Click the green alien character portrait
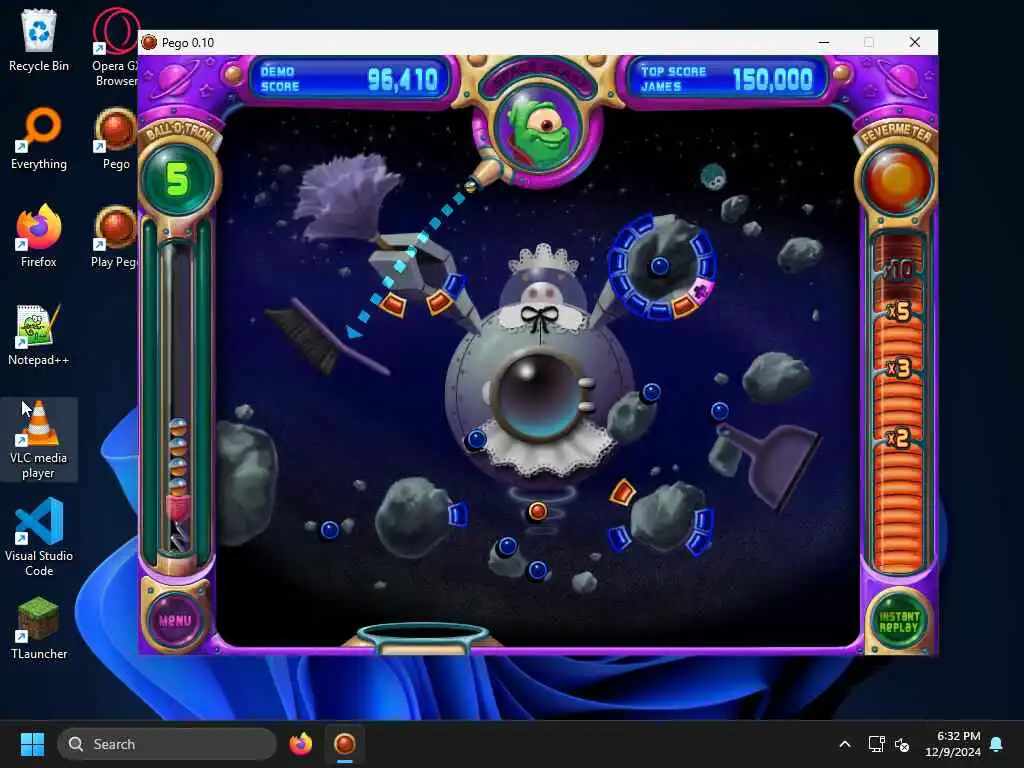The image size is (1024, 768). tap(540, 131)
